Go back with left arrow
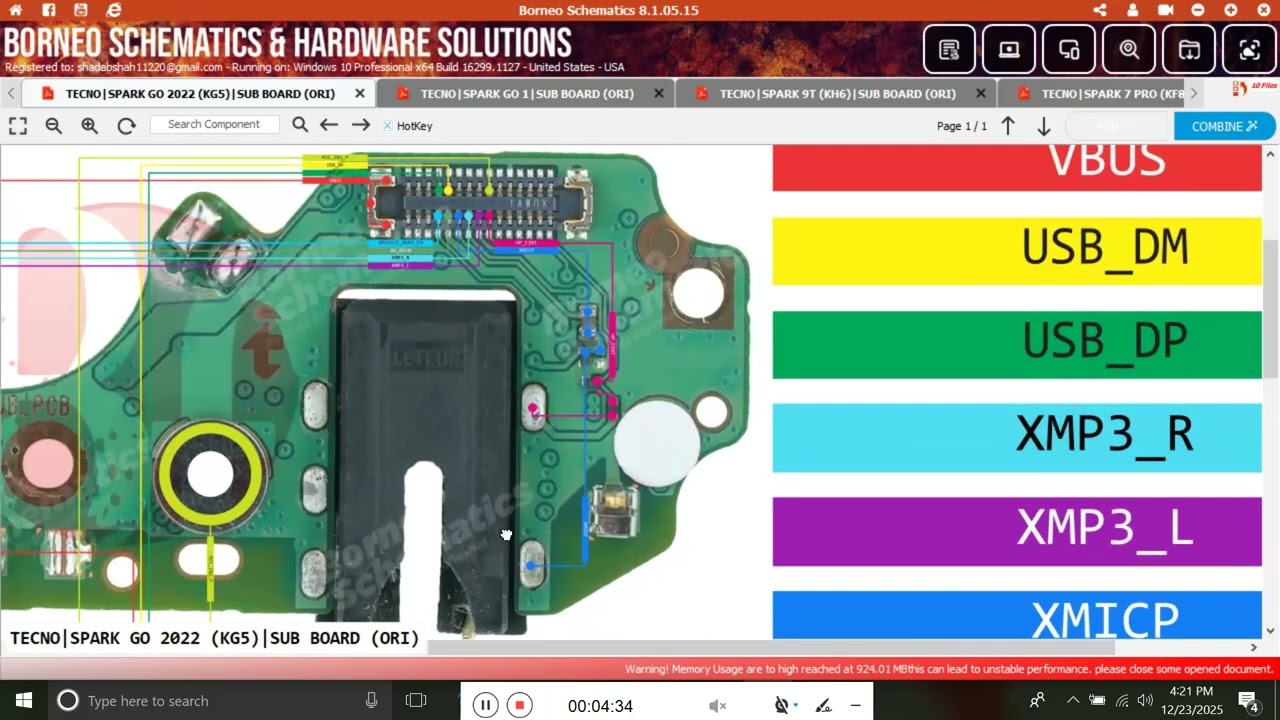This screenshot has height=720, width=1280. tap(329, 125)
